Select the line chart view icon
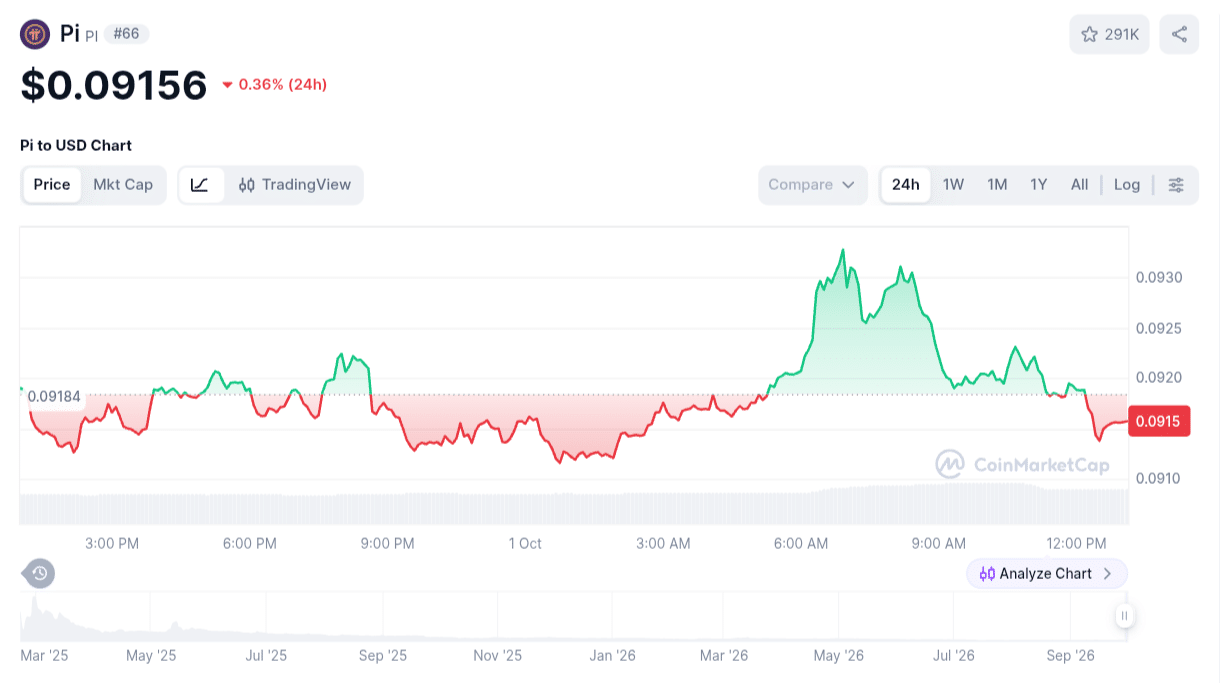 [x=200, y=185]
